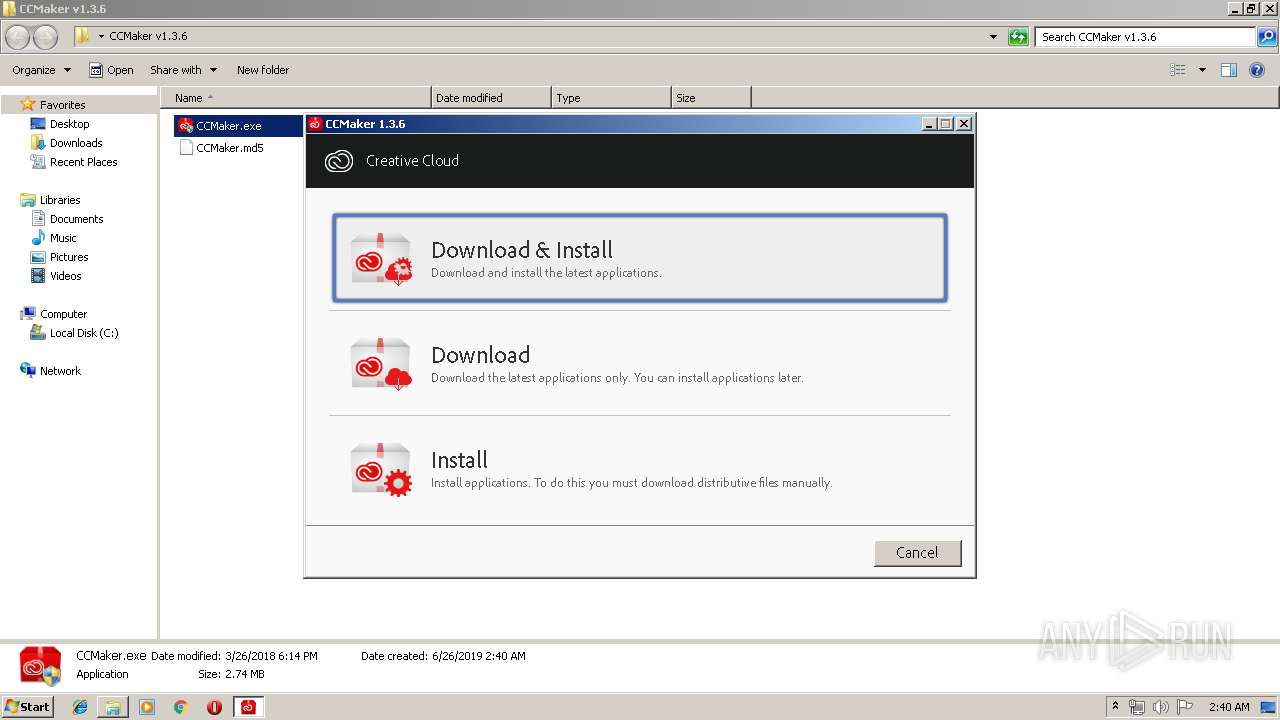Click Explorer Back navigation button
Screen dimensions: 1280x720
(x=18, y=37)
